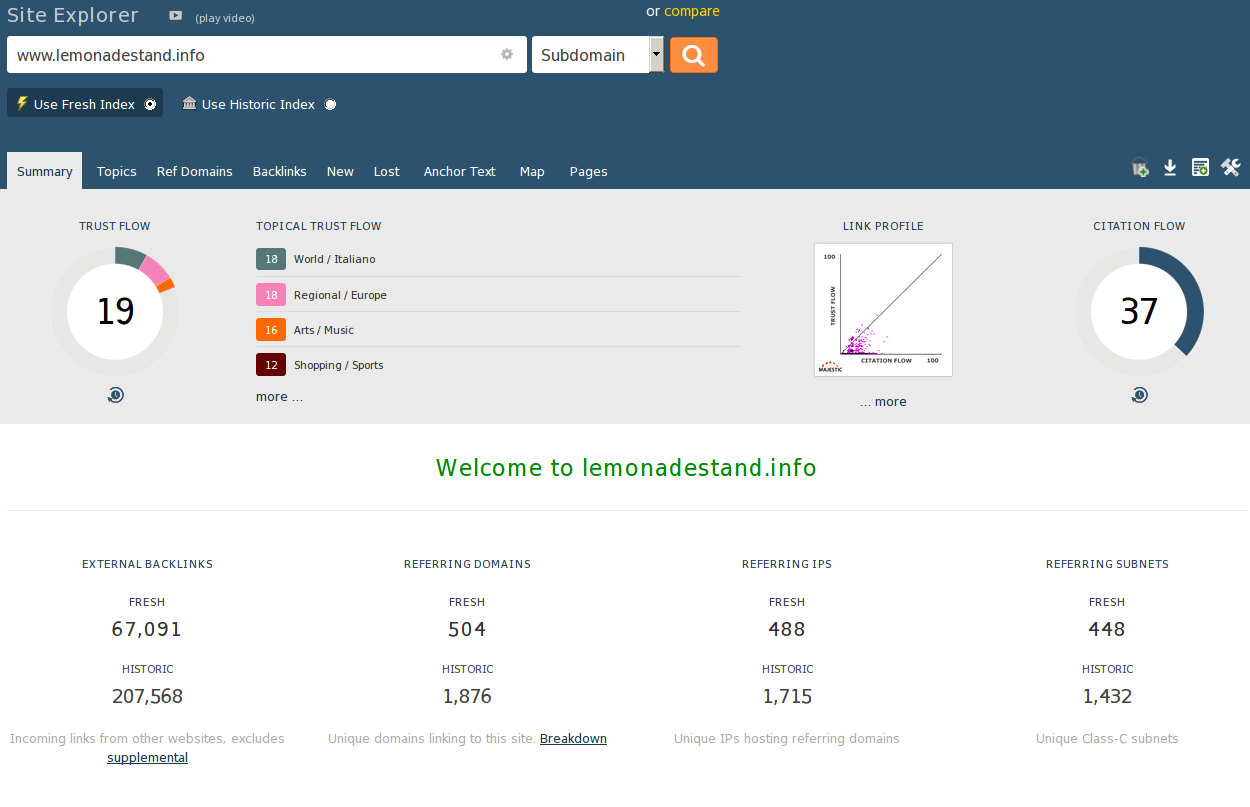Image resolution: width=1250 pixels, height=807 pixels.
Task: Click the Link Profile chart thumbnail
Action: click(883, 310)
